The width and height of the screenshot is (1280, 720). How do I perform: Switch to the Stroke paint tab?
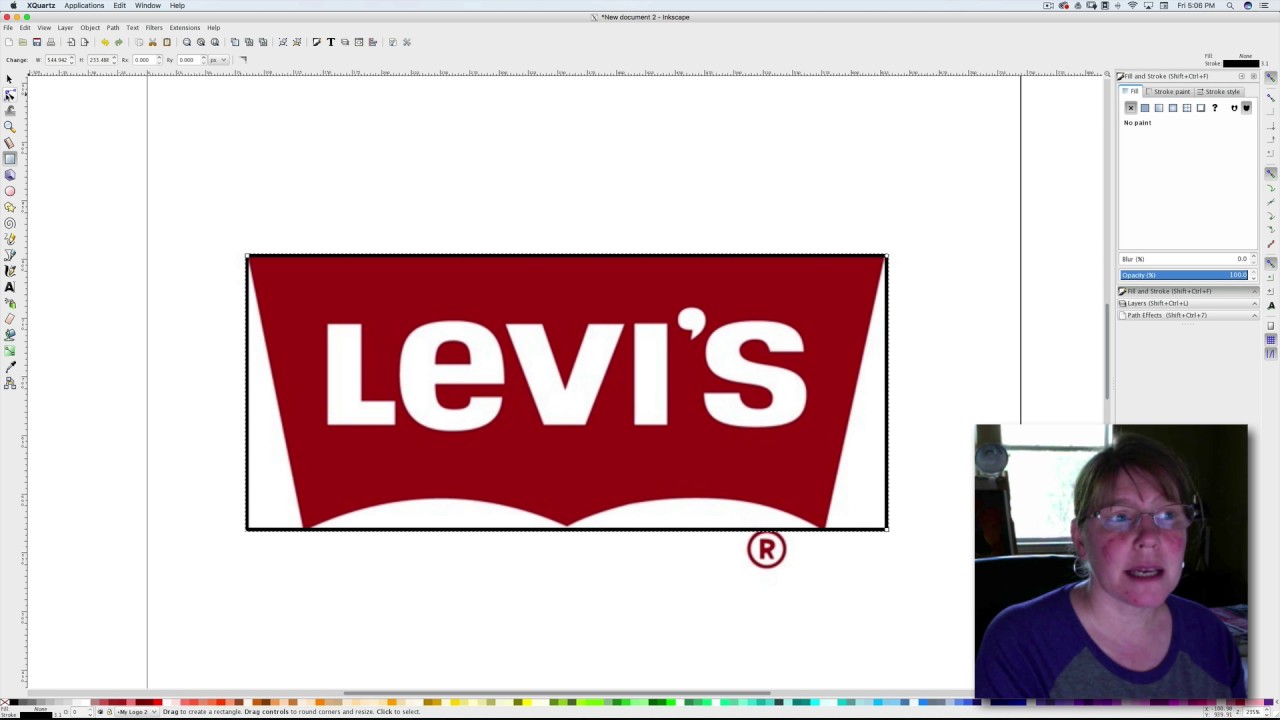point(1168,92)
